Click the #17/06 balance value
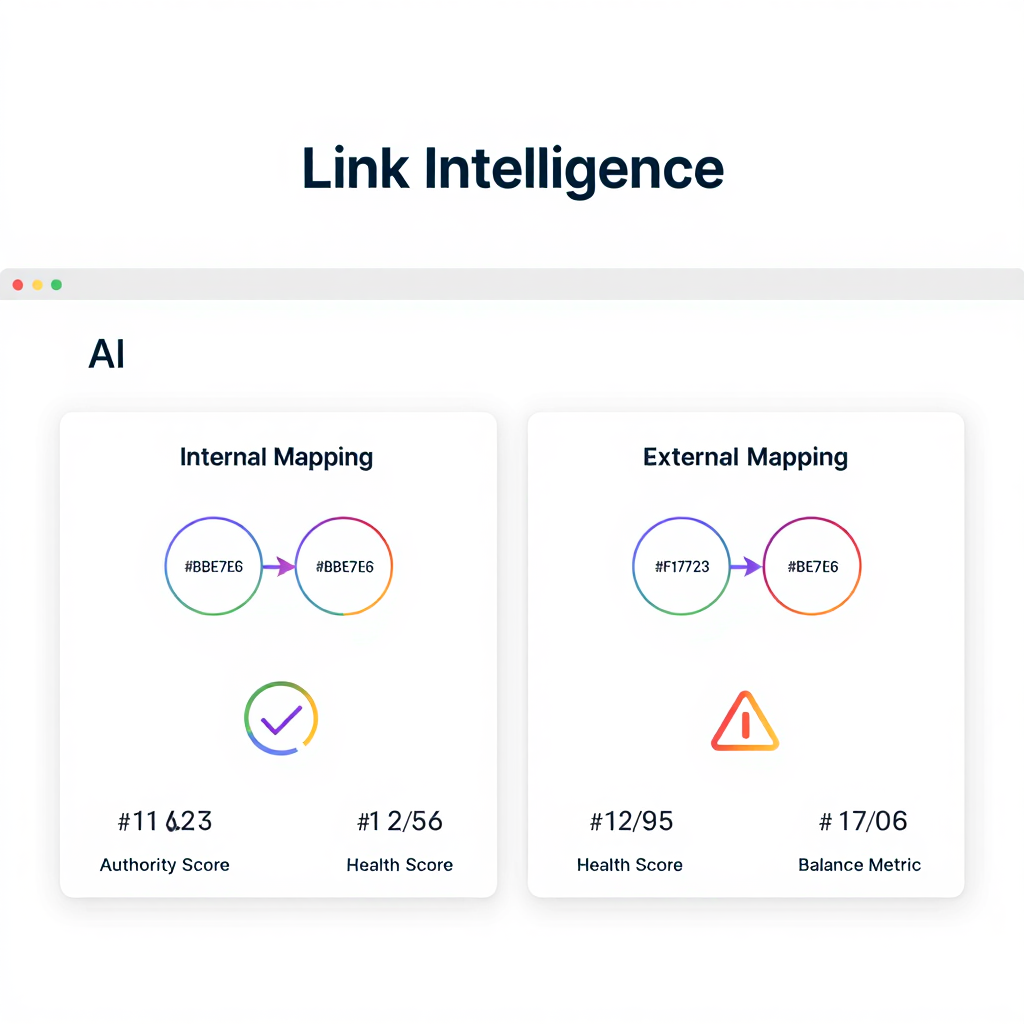The width and height of the screenshot is (1024, 1024). [x=863, y=822]
